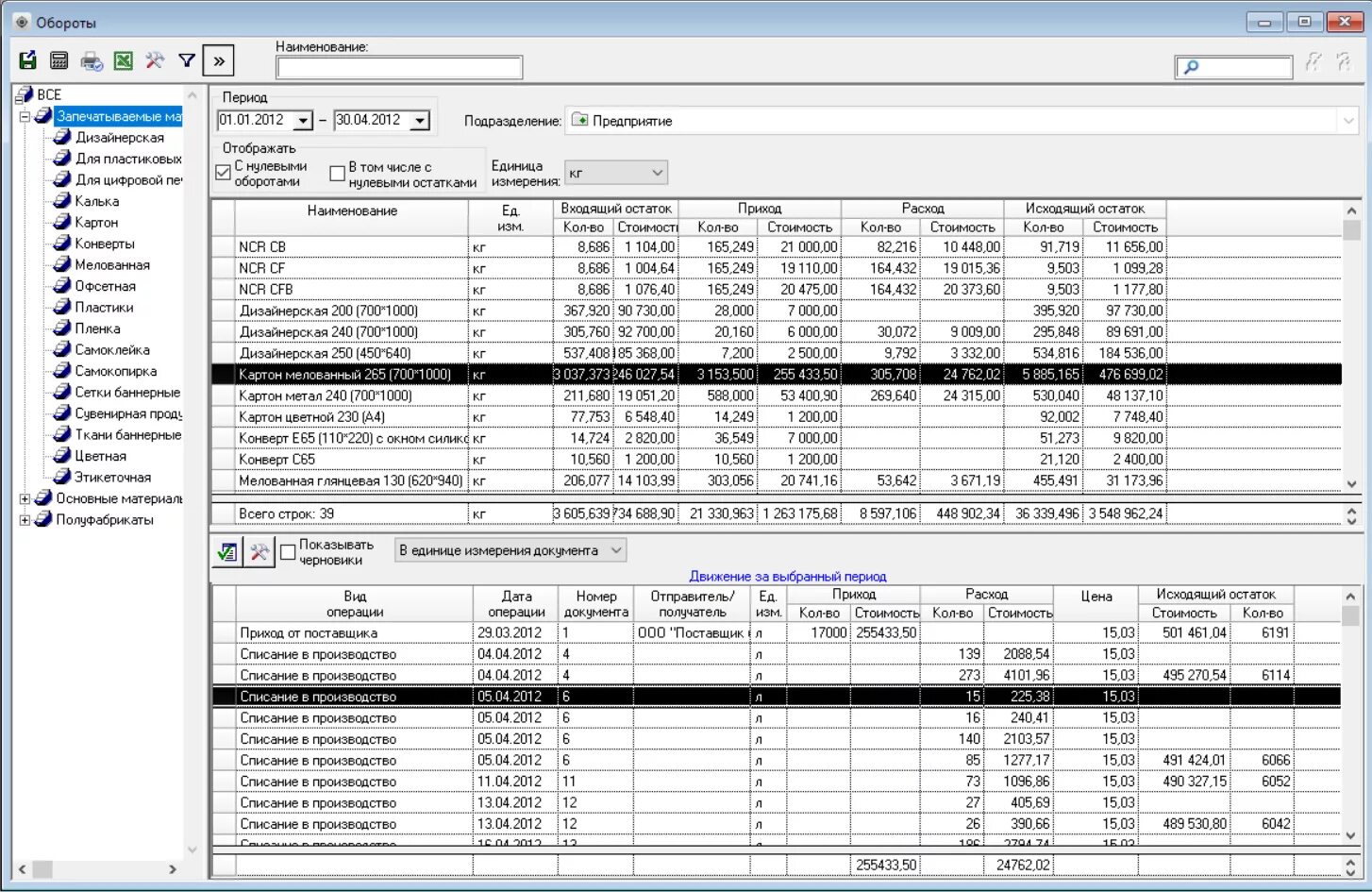This screenshot has height=892, width=1372.
Task: Select Картон category in tree
Action: pyautogui.click(x=96, y=222)
